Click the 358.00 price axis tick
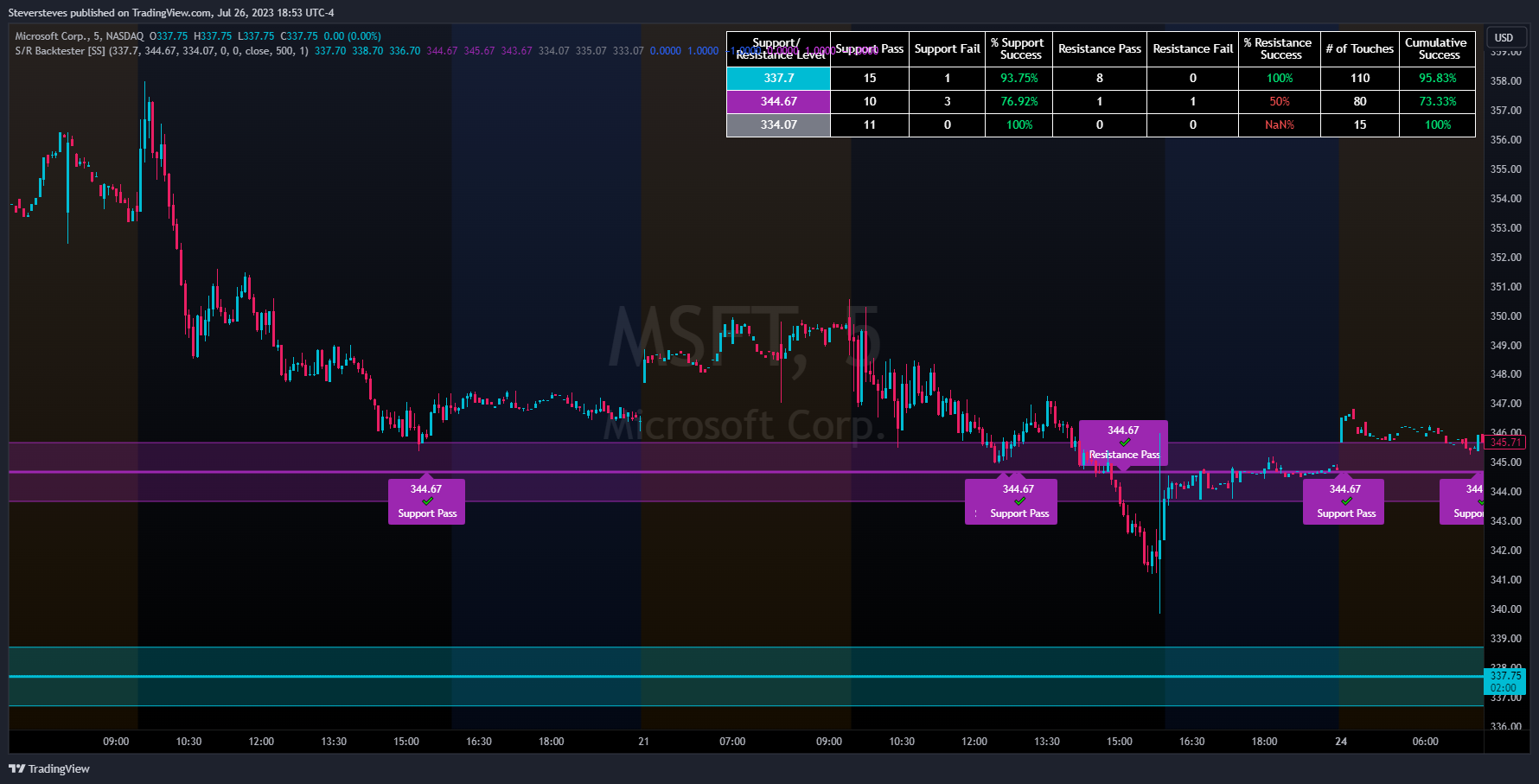The height and width of the screenshot is (784, 1539). tap(1505, 81)
